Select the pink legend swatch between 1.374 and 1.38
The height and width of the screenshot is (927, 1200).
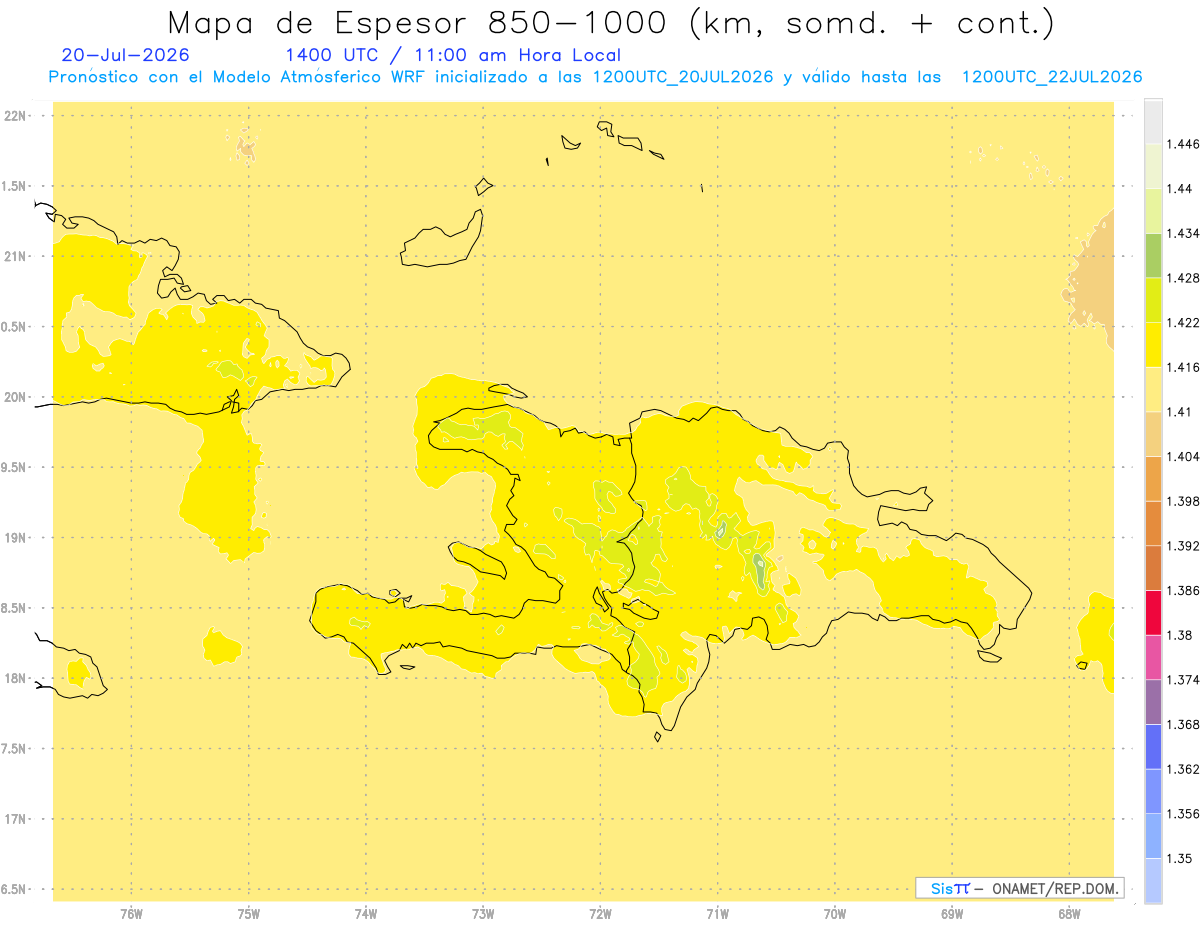point(1153,657)
